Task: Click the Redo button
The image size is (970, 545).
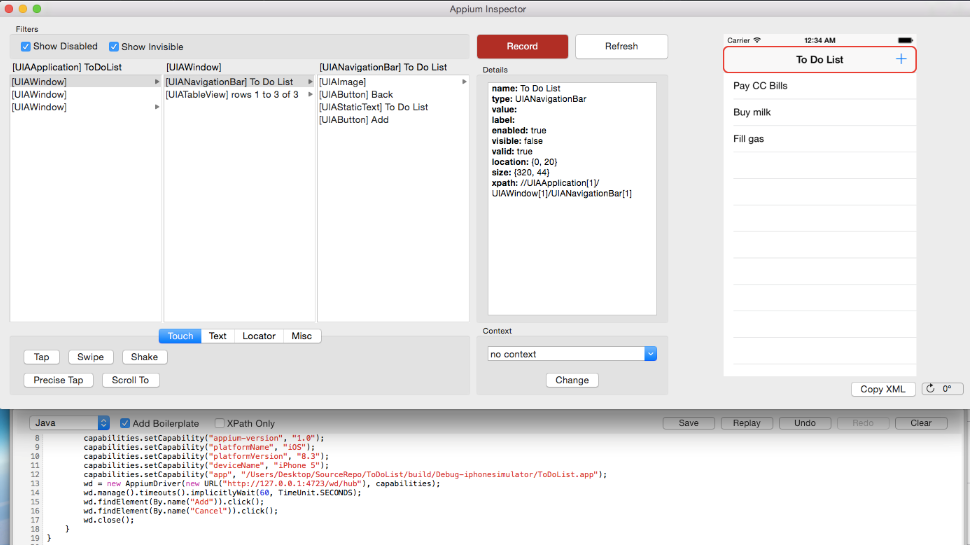Action: point(863,423)
